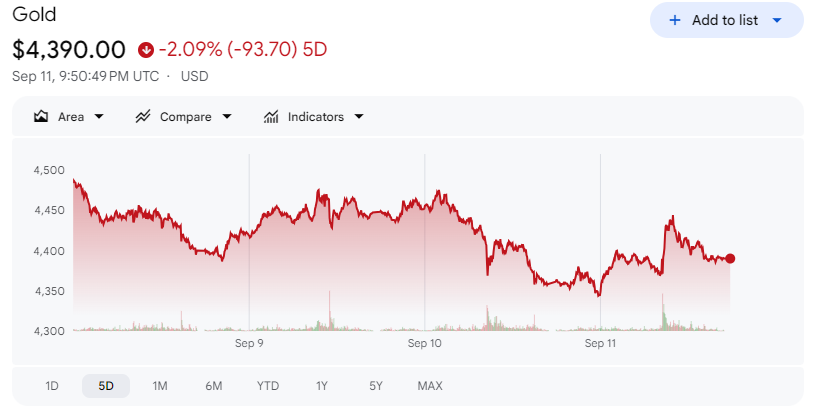Click the red down-arrow change icon
This screenshot has width=816, height=416.
tap(146, 50)
